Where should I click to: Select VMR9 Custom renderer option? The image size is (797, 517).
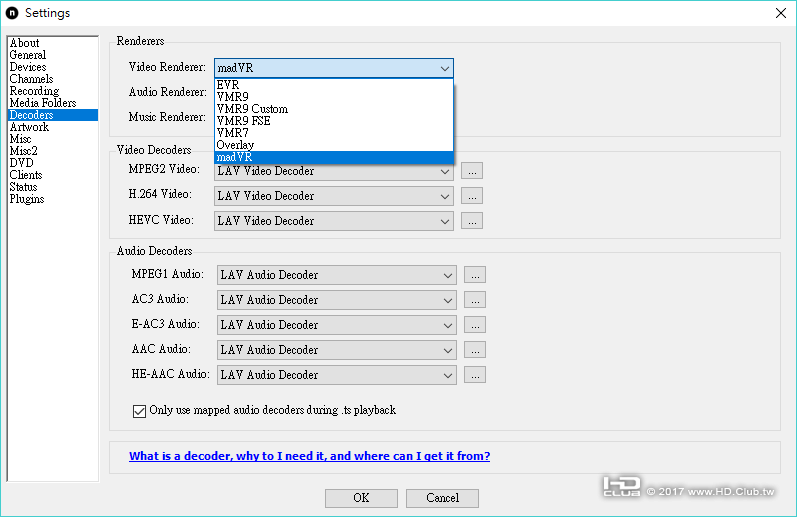pyautogui.click(x=333, y=109)
